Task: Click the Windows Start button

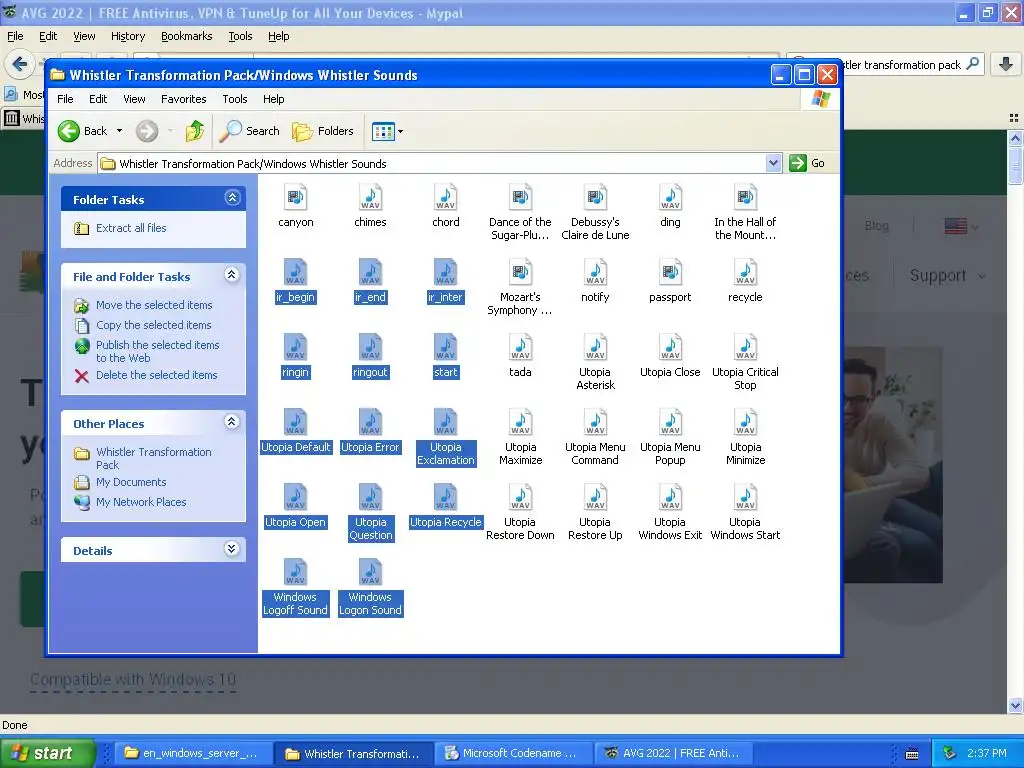Action: (48, 753)
